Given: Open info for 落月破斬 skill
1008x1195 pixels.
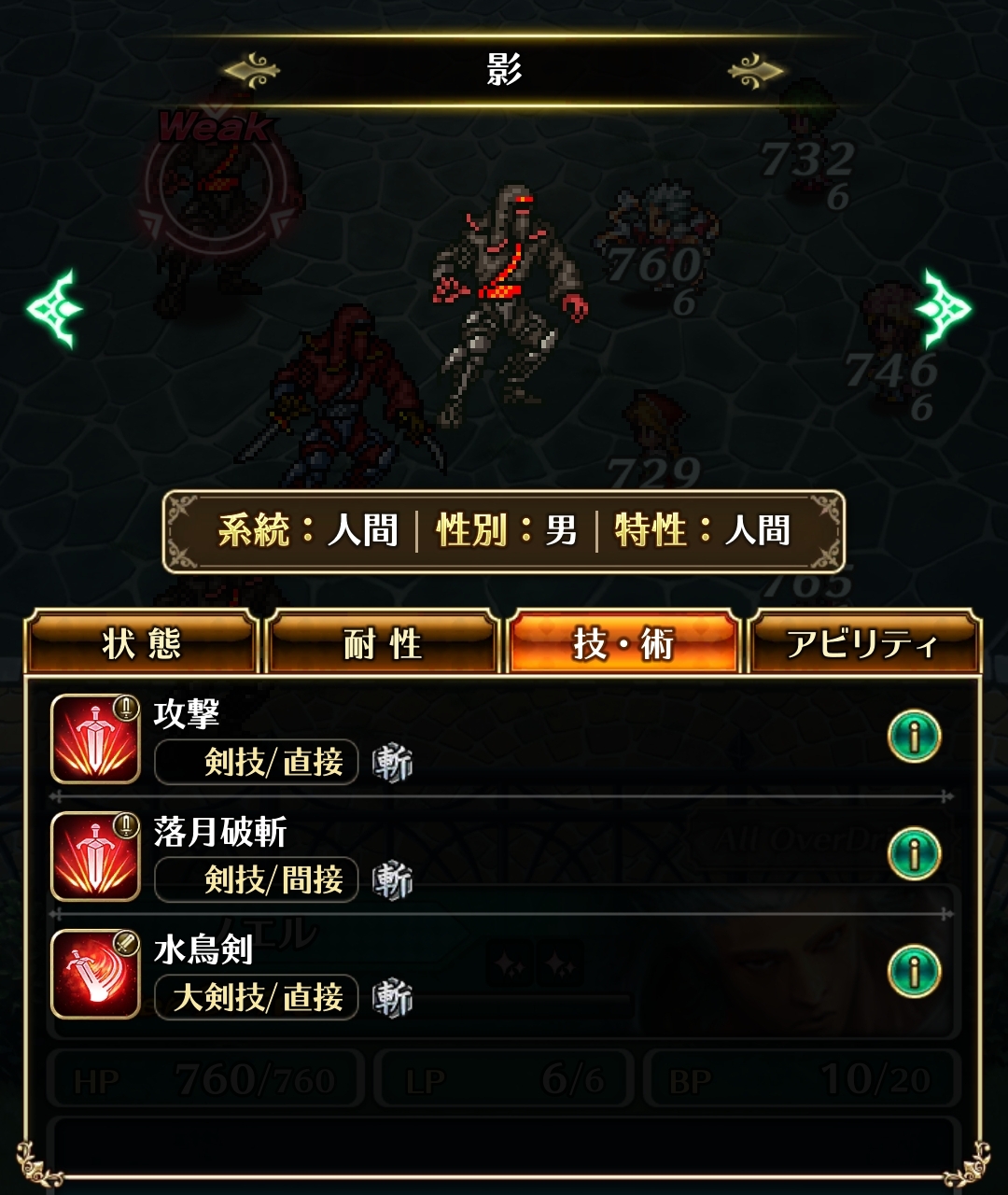Looking at the screenshot, I should (914, 854).
